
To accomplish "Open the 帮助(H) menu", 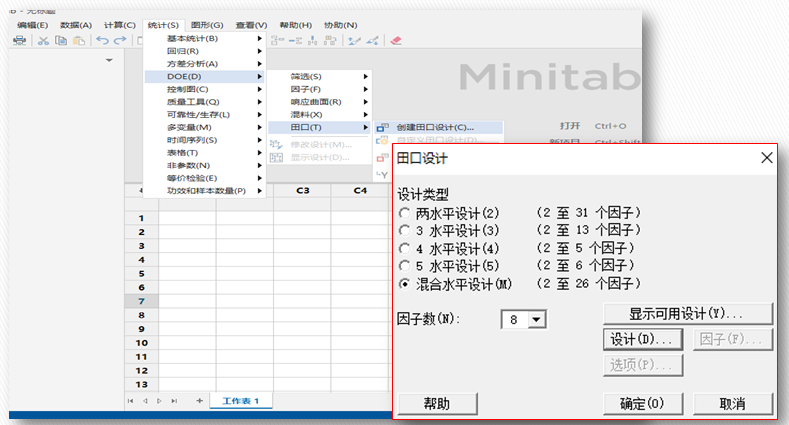I will pyautogui.click(x=296, y=25).
